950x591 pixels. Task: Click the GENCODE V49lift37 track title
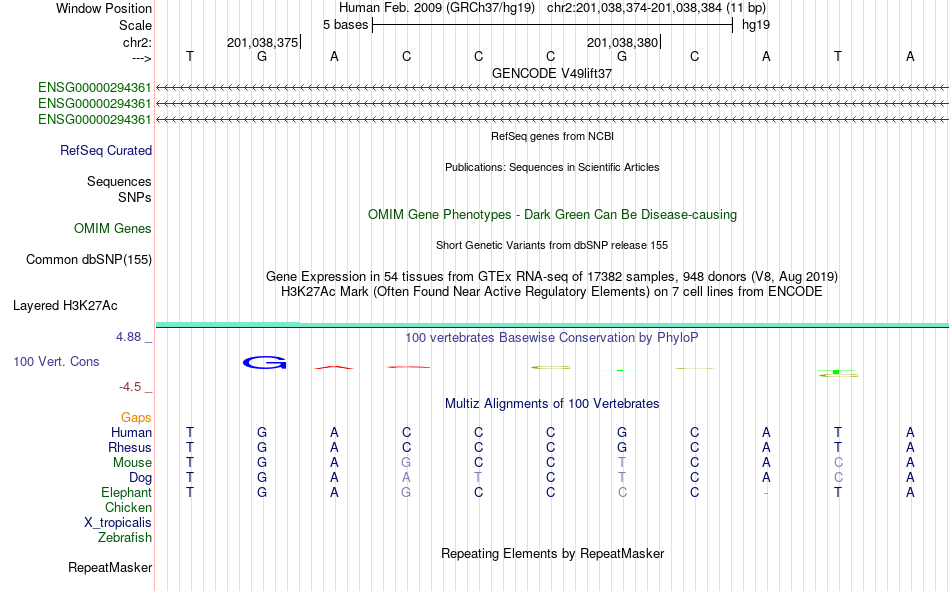552,73
